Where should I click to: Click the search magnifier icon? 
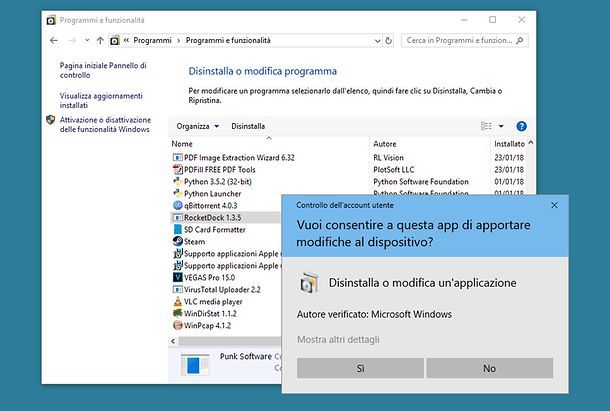click(x=520, y=40)
